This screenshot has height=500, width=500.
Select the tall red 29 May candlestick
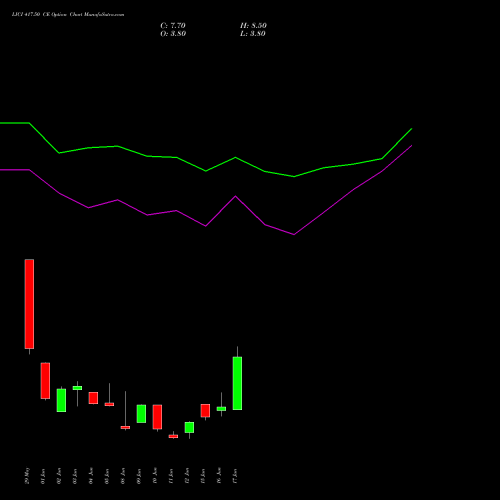(x=29, y=304)
